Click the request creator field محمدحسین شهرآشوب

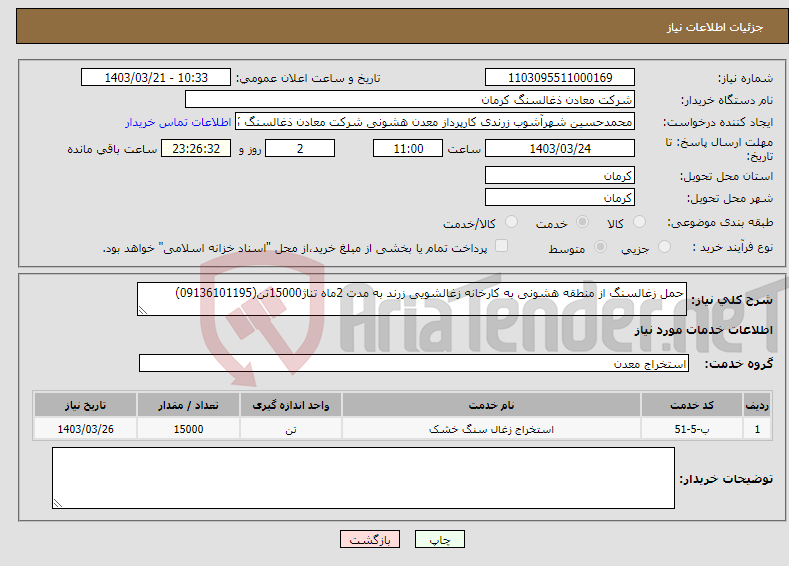tap(435, 121)
